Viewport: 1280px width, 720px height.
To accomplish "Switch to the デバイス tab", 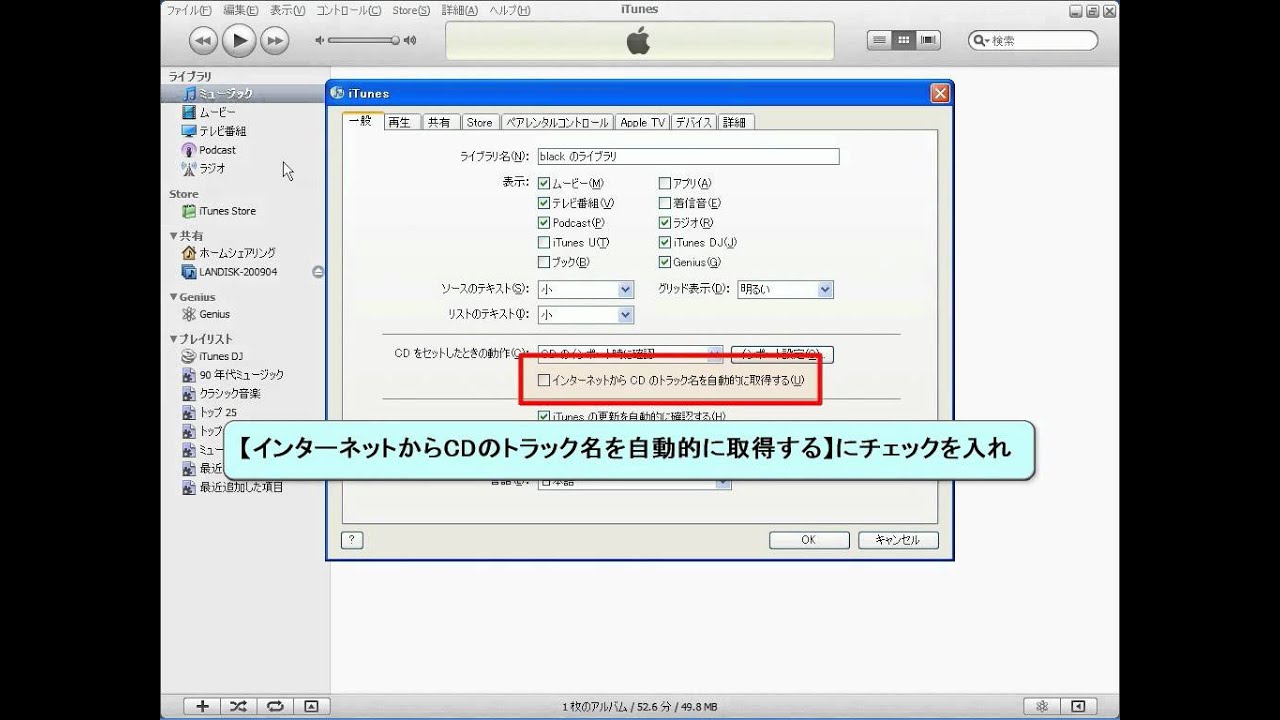I will click(693, 122).
